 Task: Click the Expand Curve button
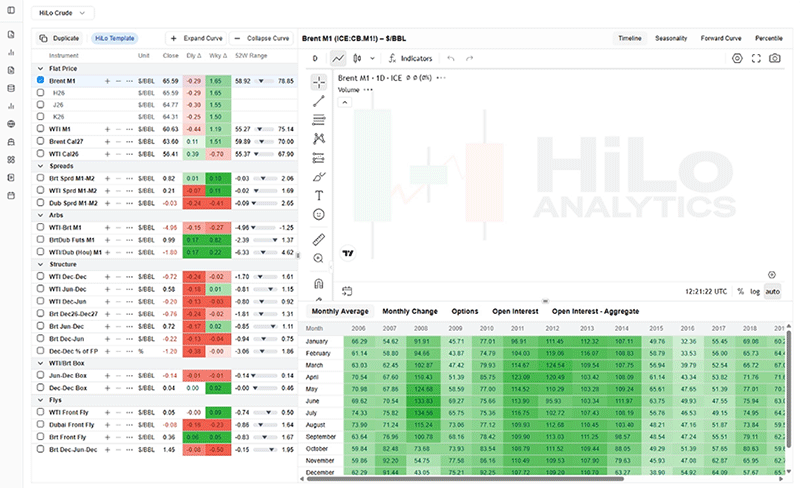(x=196, y=38)
